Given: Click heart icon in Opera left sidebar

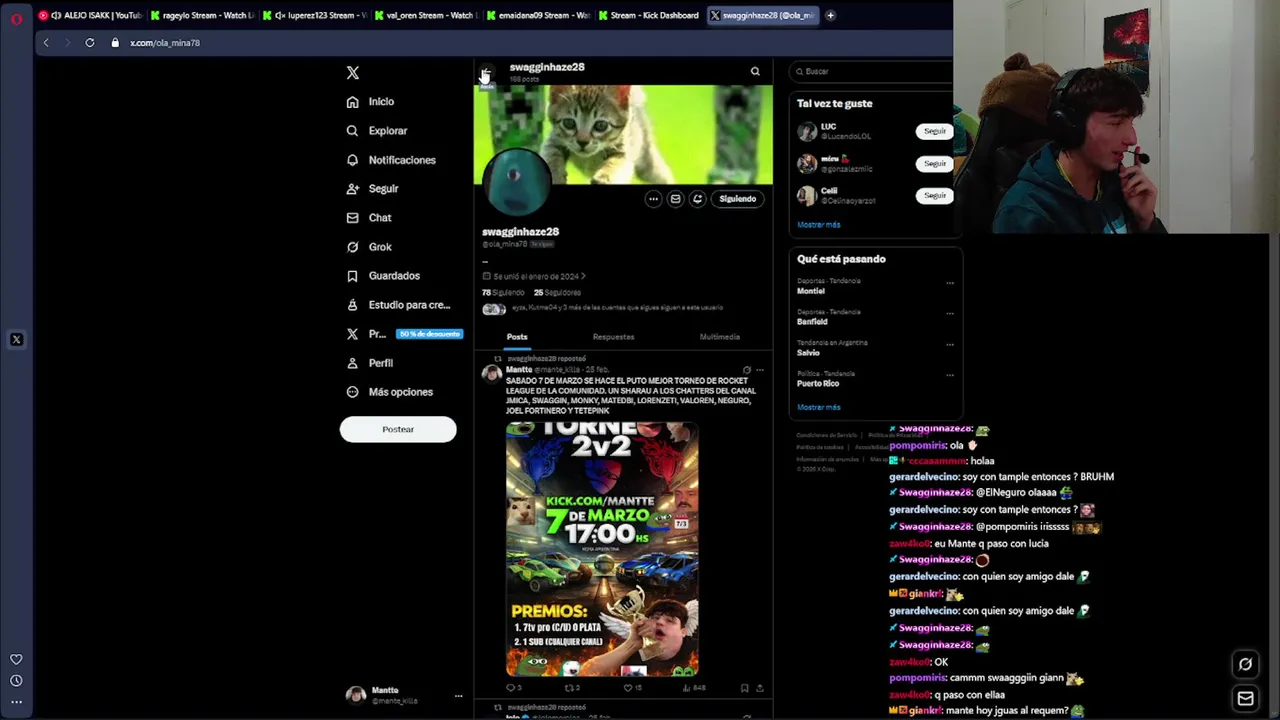Looking at the screenshot, I should (16, 659).
